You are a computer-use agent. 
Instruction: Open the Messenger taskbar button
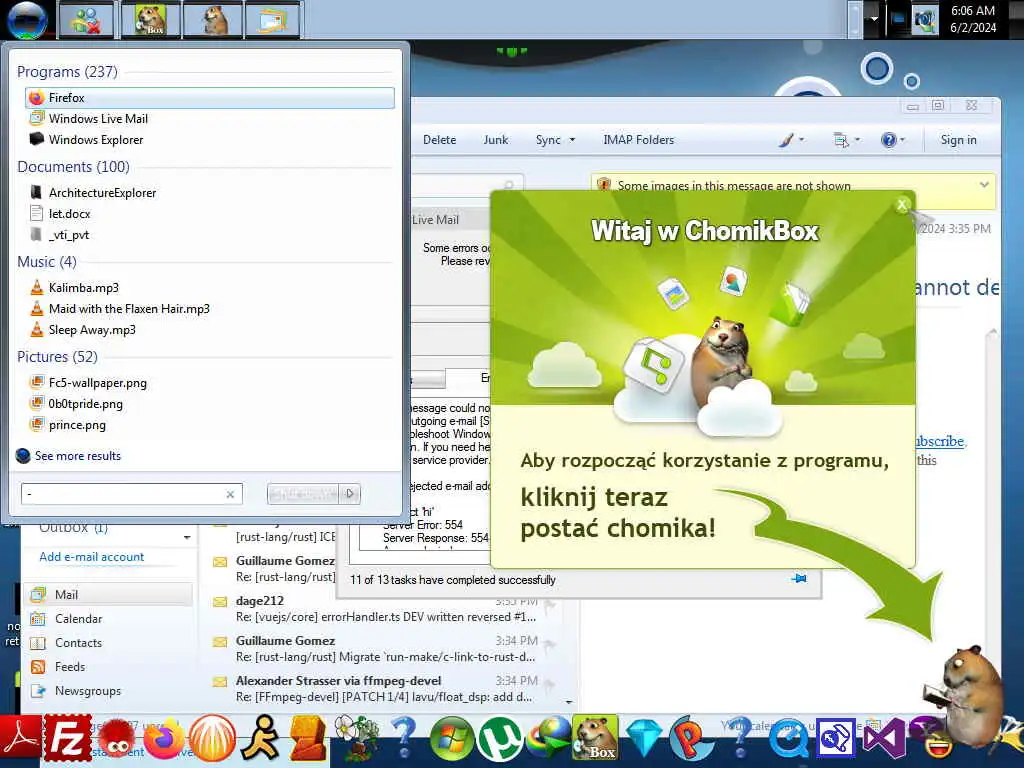tap(86, 20)
